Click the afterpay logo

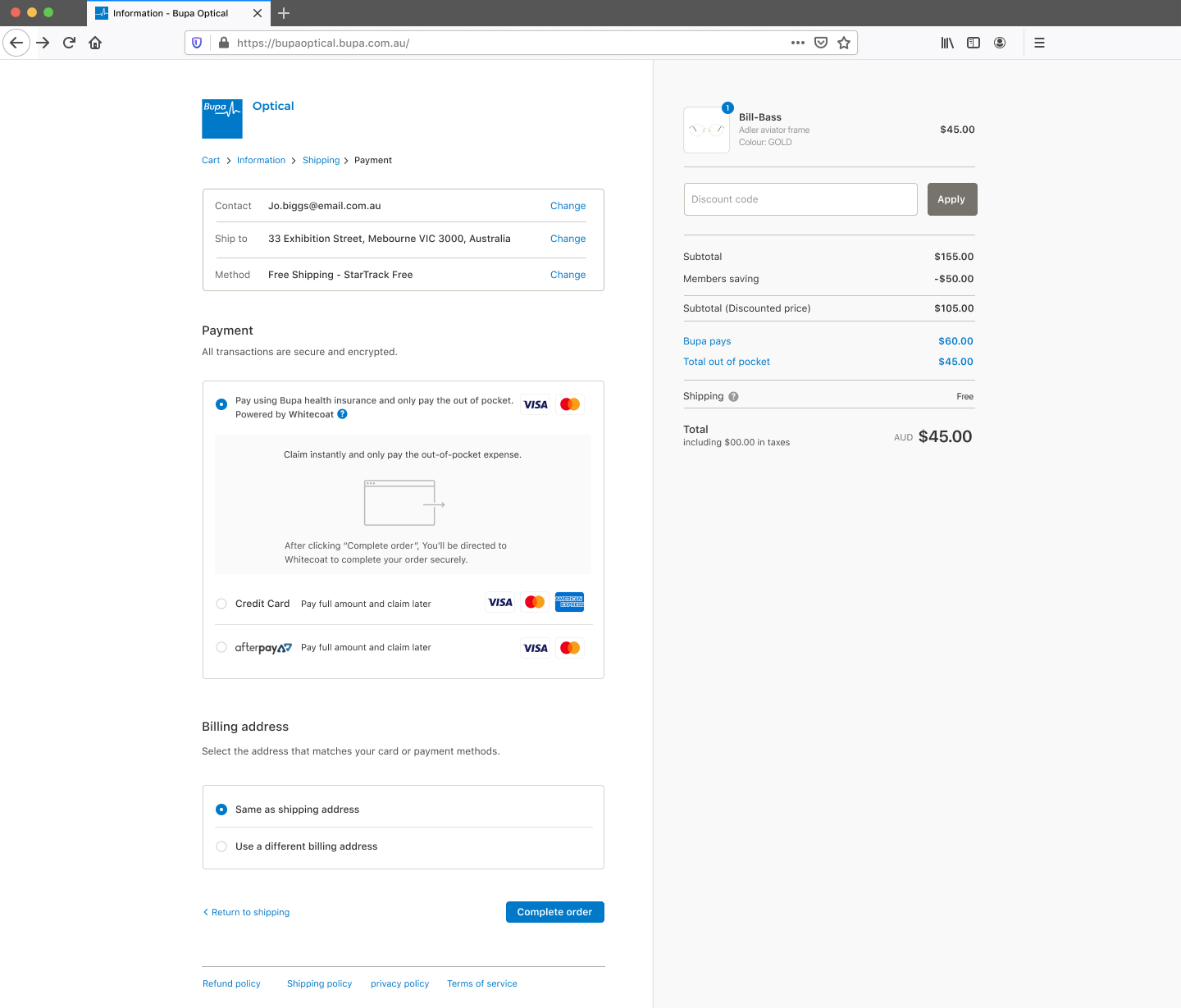tap(263, 647)
